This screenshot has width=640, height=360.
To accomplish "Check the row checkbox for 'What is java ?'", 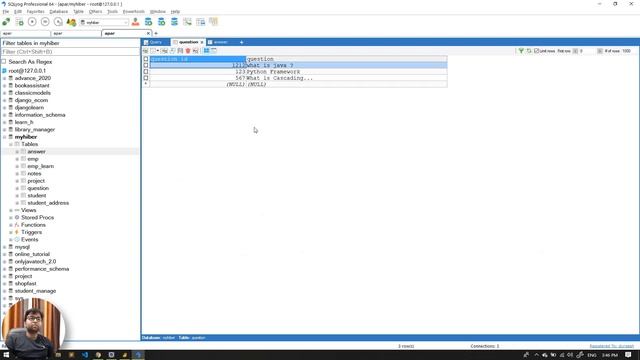I will 146,65.
